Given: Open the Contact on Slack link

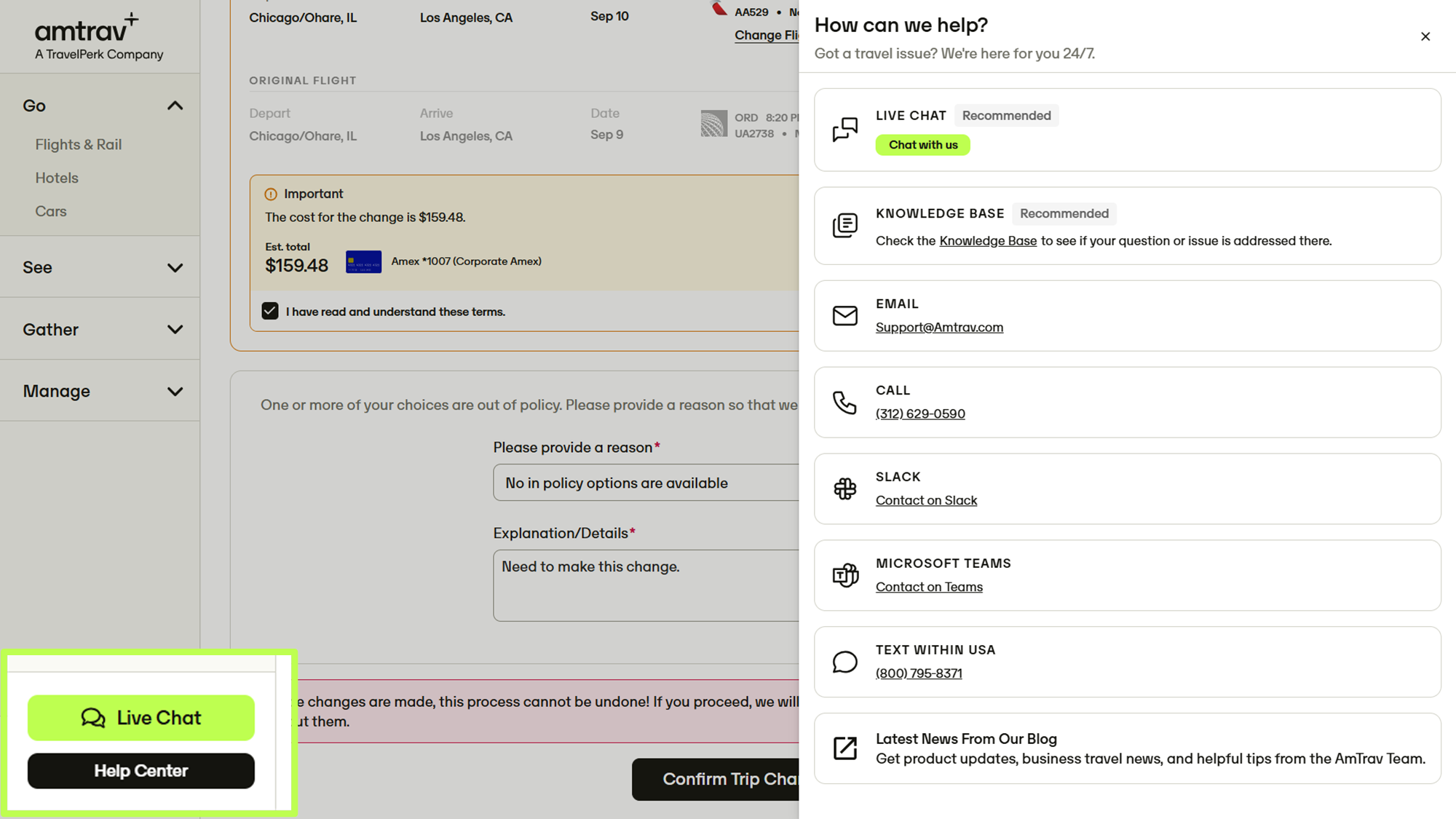Looking at the screenshot, I should coord(926,501).
